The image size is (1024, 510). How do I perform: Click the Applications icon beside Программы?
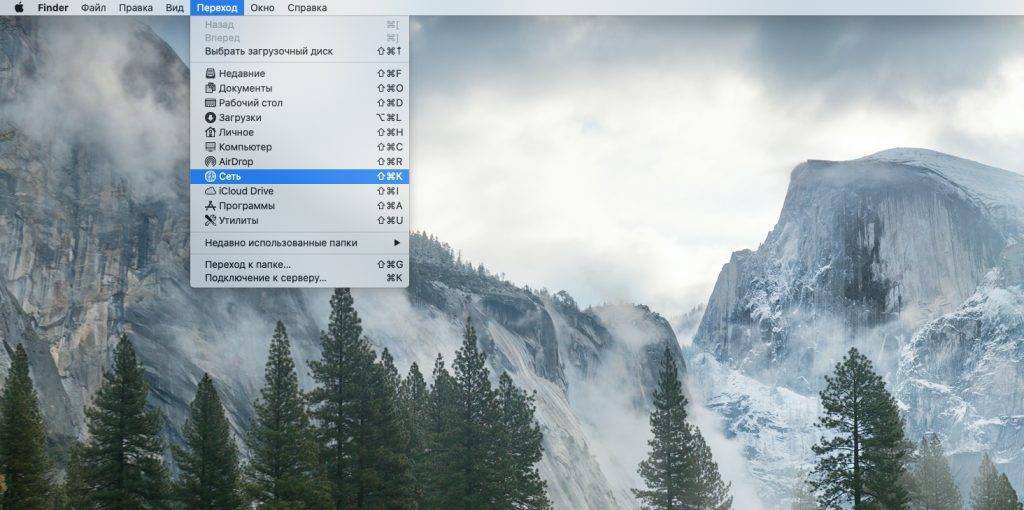(210, 206)
